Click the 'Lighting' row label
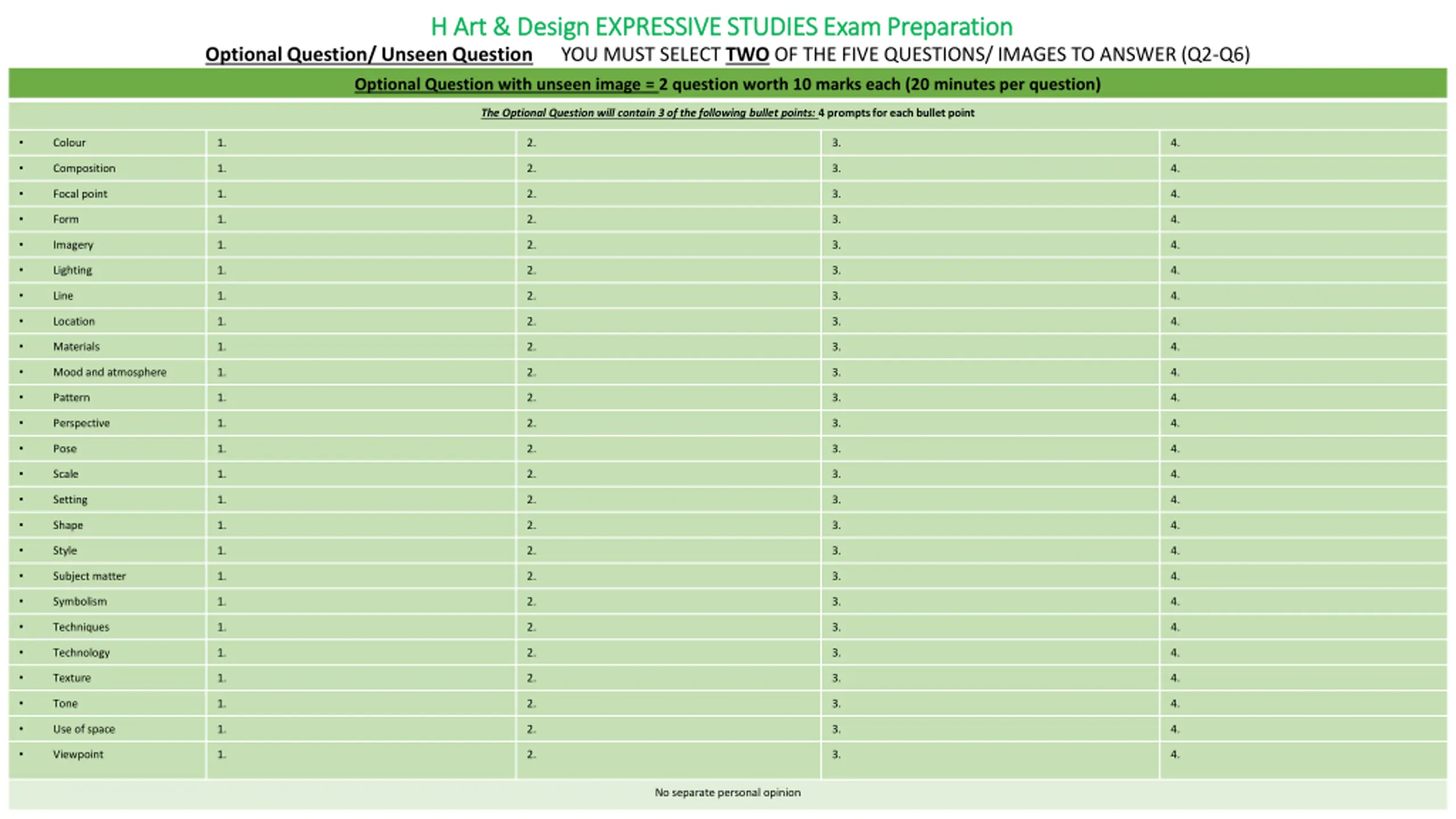This screenshot has height=819, width=1456. click(x=72, y=270)
